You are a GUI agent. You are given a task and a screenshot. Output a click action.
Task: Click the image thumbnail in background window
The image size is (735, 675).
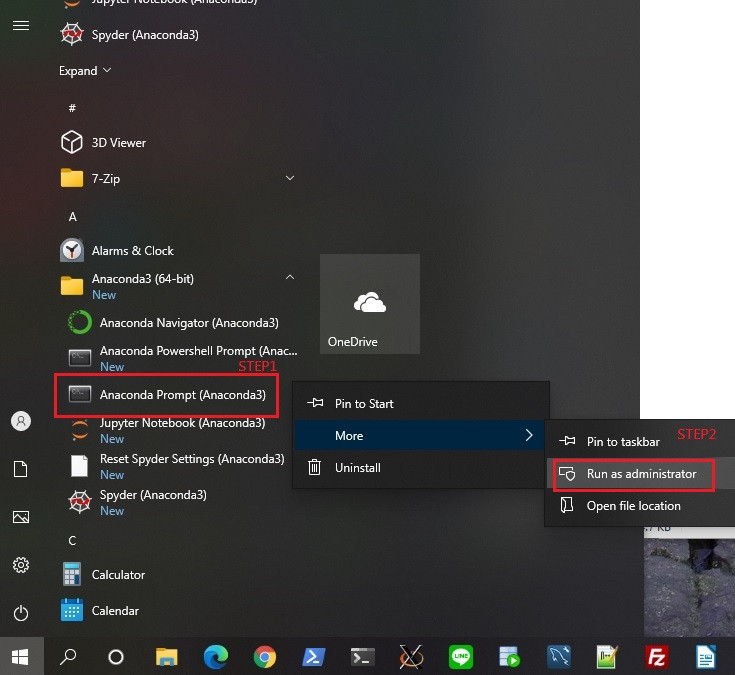click(x=689, y=586)
